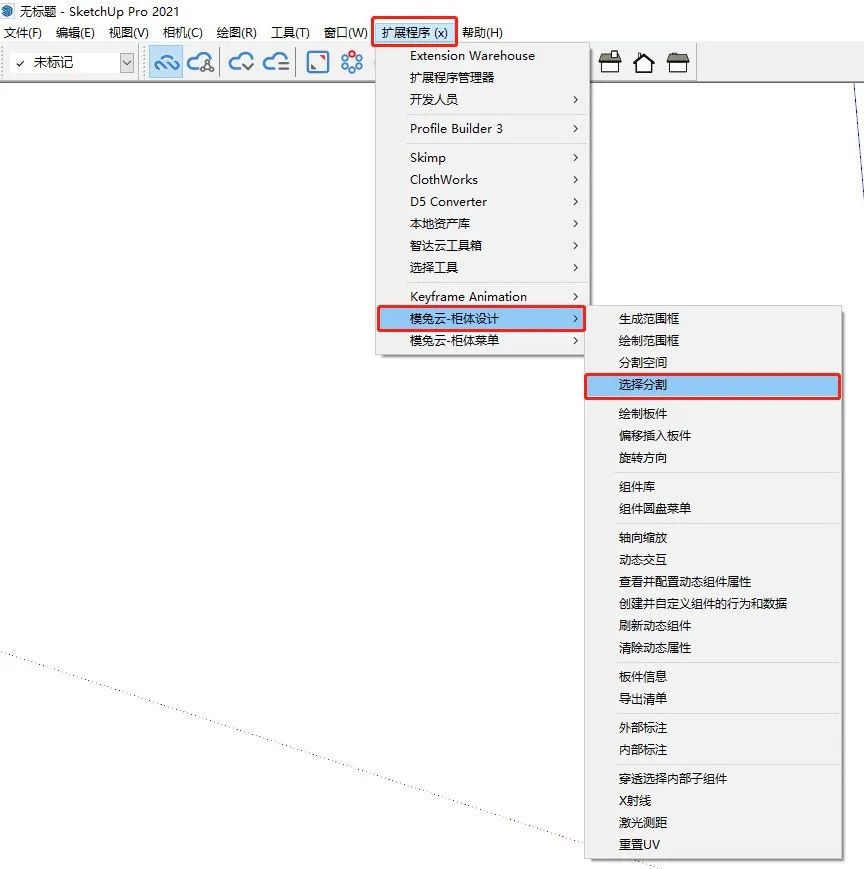Viewport: 864px width, 869px height.
Task: Open the 未标记 tag dropdown
Action: 126,63
